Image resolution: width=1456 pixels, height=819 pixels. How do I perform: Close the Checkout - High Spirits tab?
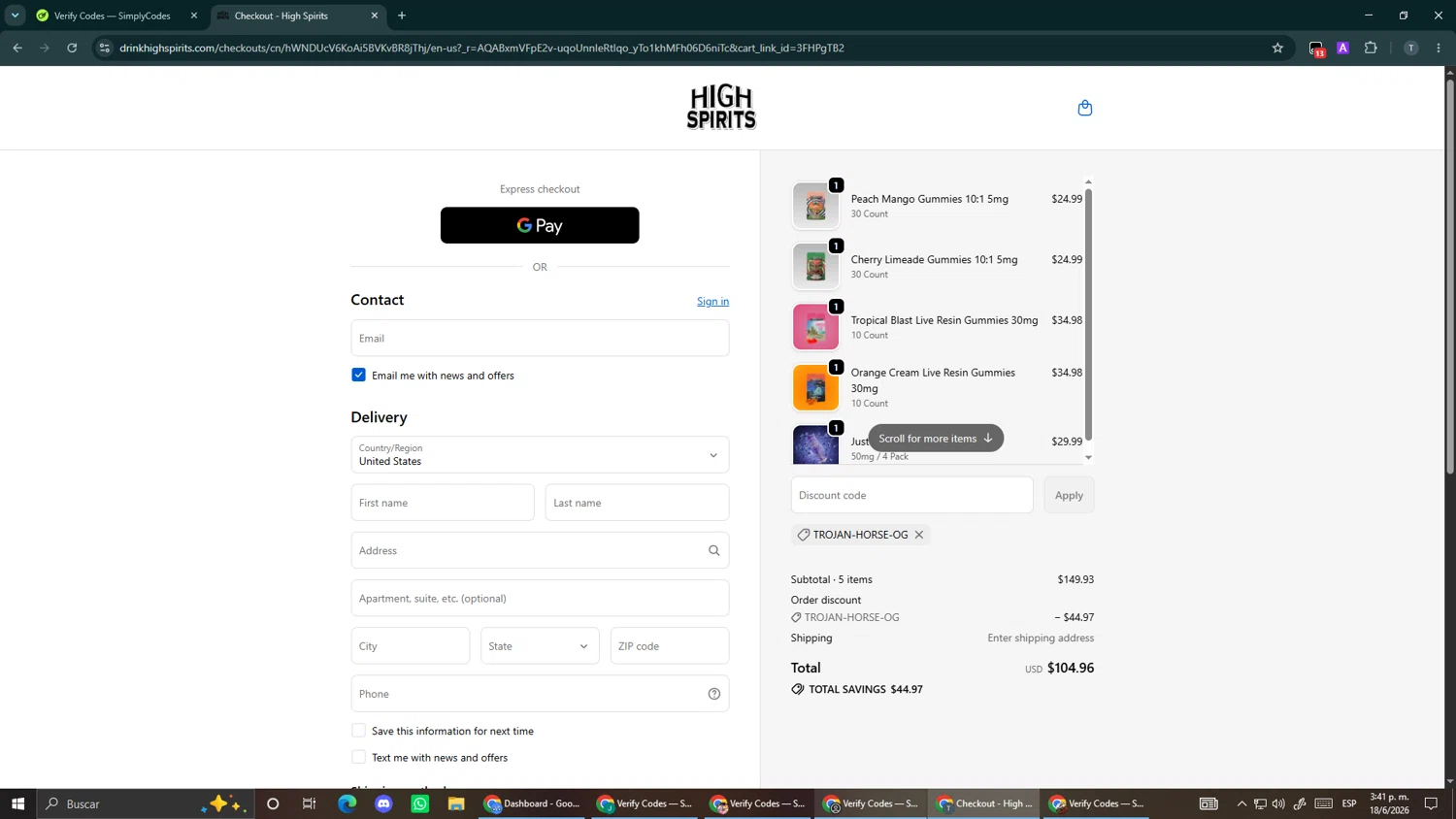pos(375,16)
